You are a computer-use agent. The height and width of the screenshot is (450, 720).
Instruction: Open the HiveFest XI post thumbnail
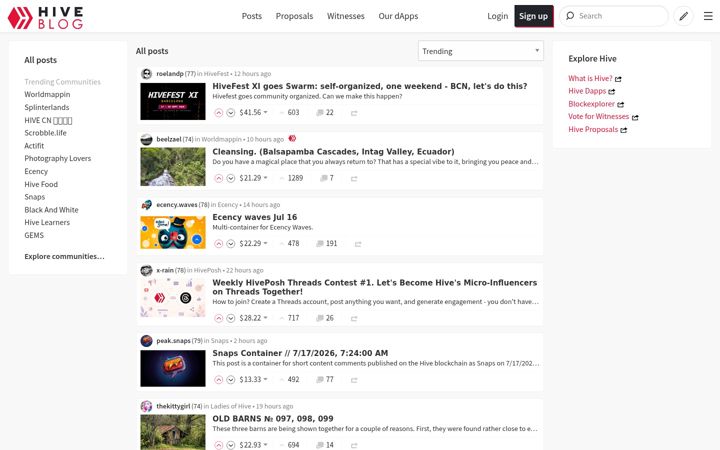coord(173,101)
